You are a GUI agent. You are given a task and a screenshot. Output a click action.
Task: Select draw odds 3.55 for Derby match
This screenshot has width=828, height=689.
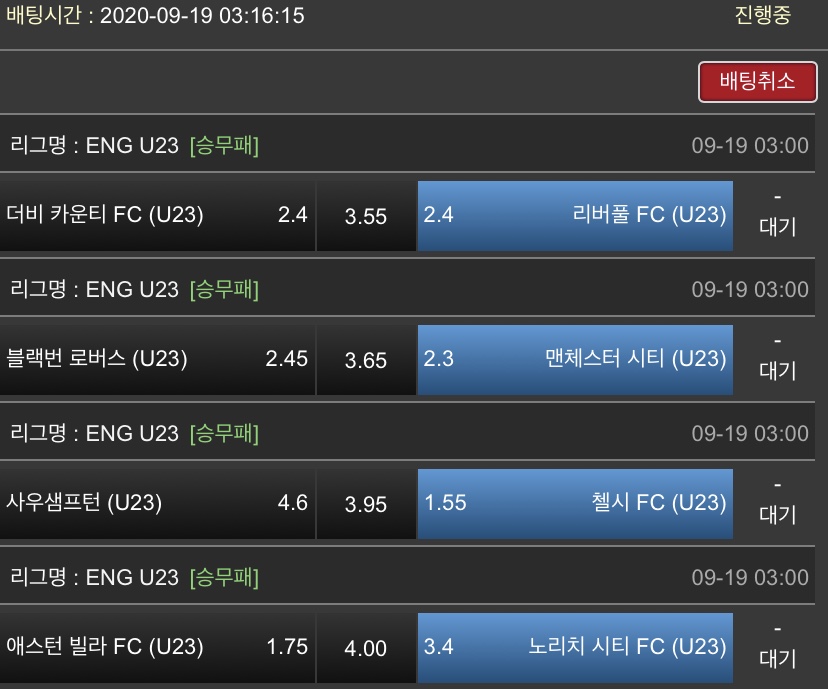(366, 216)
